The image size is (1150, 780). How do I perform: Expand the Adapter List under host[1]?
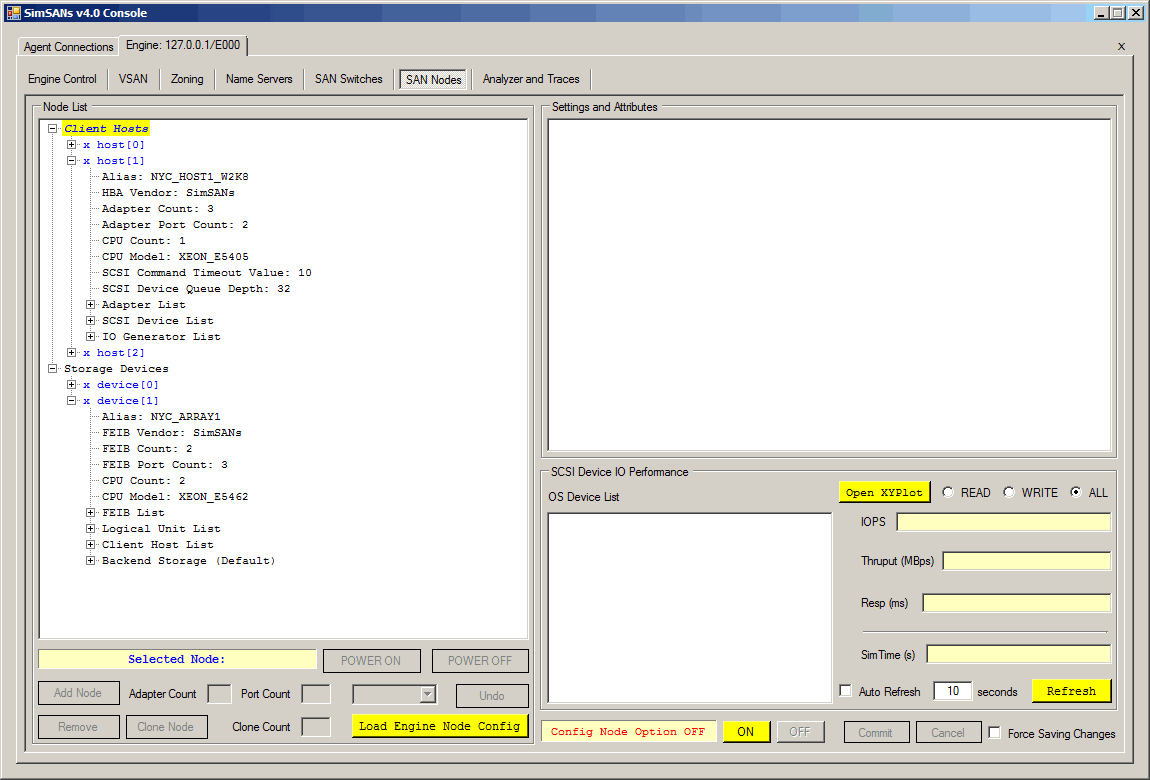[91, 305]
